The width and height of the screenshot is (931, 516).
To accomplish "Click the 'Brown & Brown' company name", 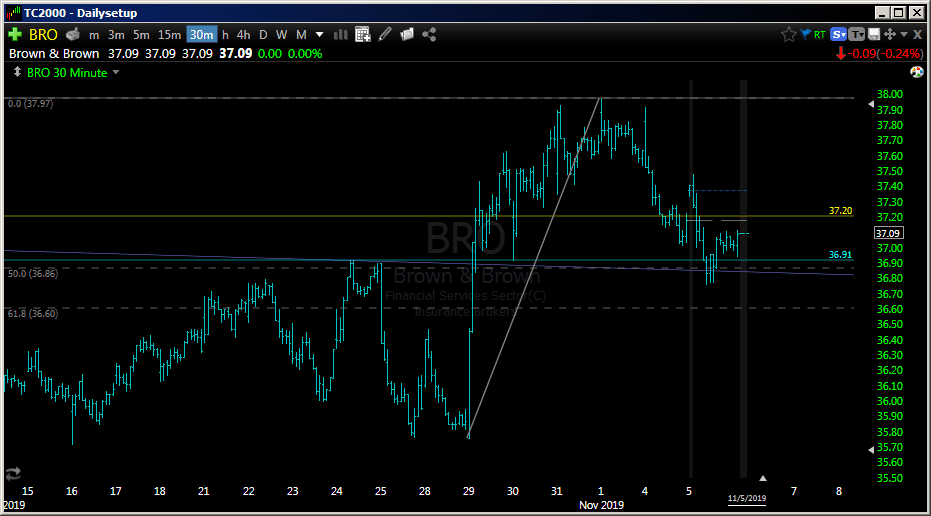I will 54,53.
